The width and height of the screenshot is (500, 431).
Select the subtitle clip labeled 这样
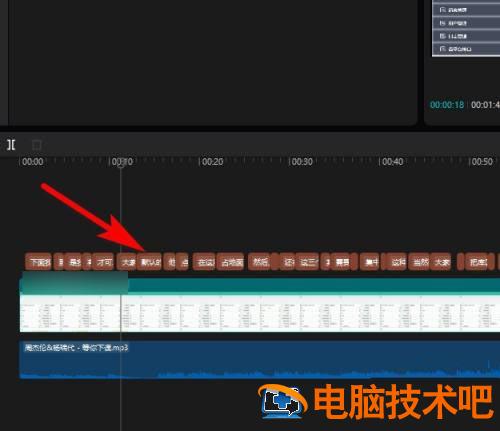click(397, 262)
